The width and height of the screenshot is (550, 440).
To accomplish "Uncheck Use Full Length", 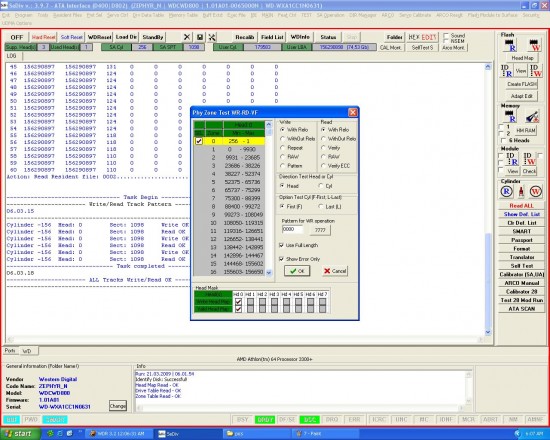I will 281,245.
